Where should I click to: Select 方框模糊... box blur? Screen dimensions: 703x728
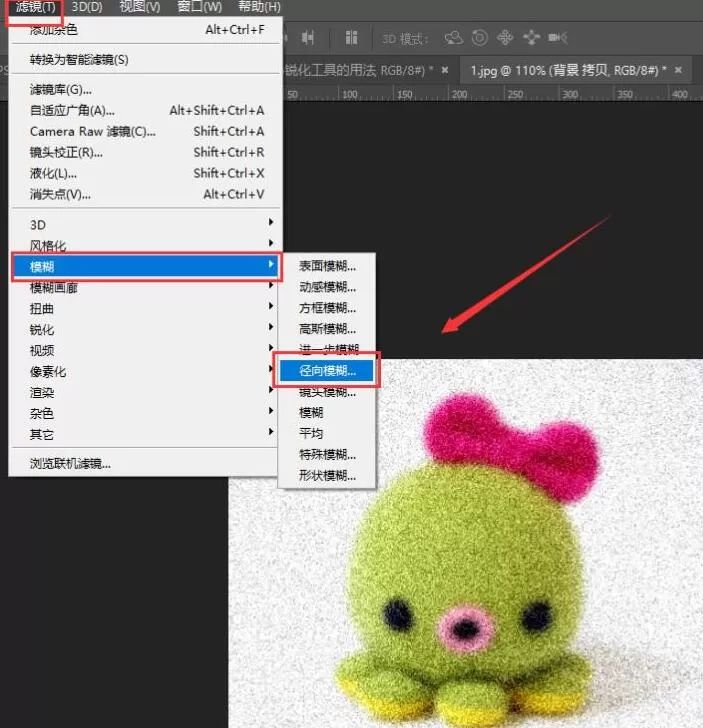[327, 308]
